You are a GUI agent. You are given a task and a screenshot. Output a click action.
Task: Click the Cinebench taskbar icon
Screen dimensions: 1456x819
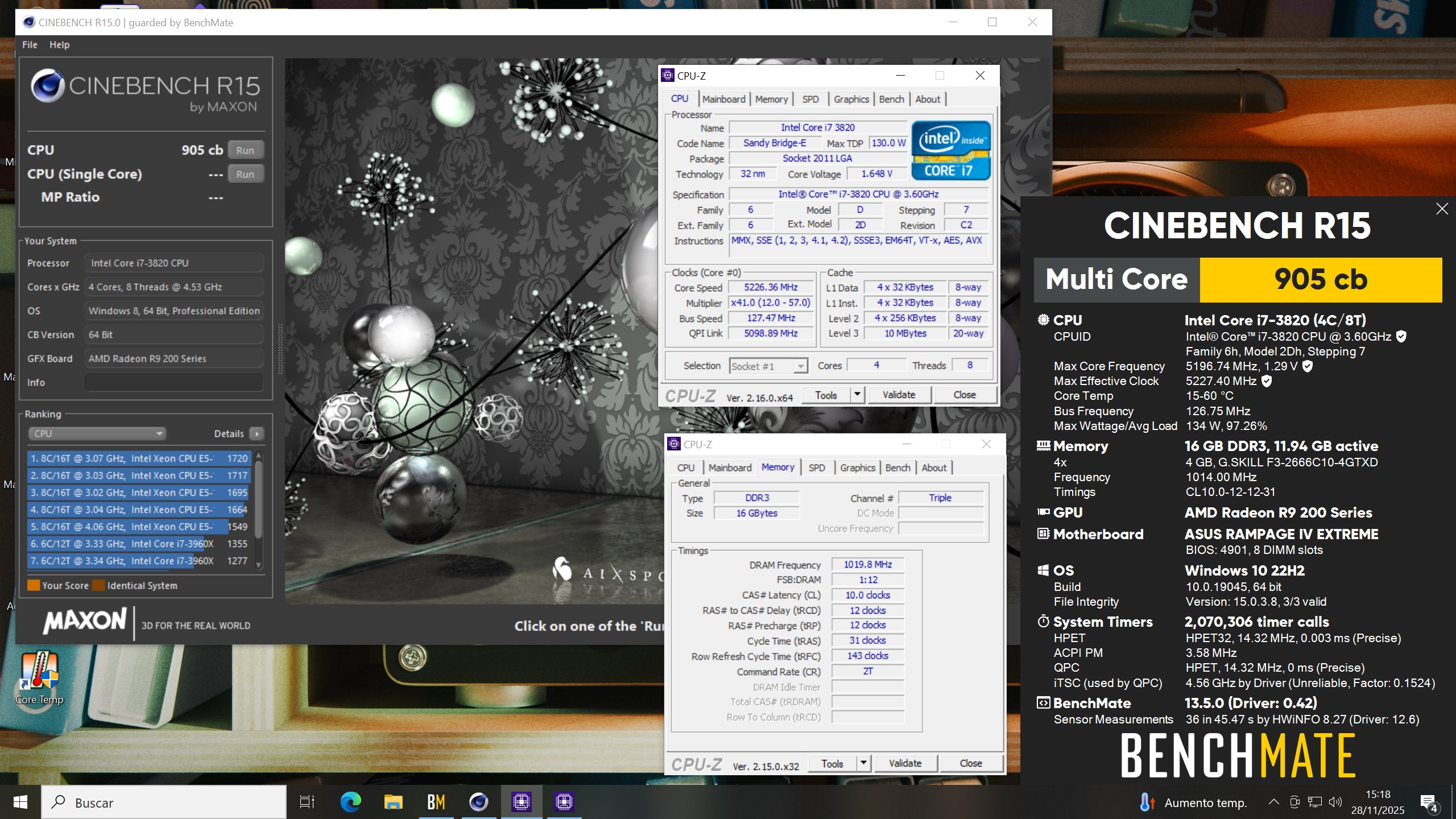coord(478,802)
